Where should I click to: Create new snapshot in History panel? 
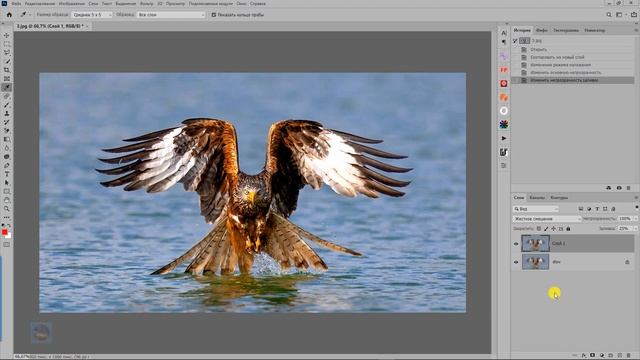[x=619, y=188]
